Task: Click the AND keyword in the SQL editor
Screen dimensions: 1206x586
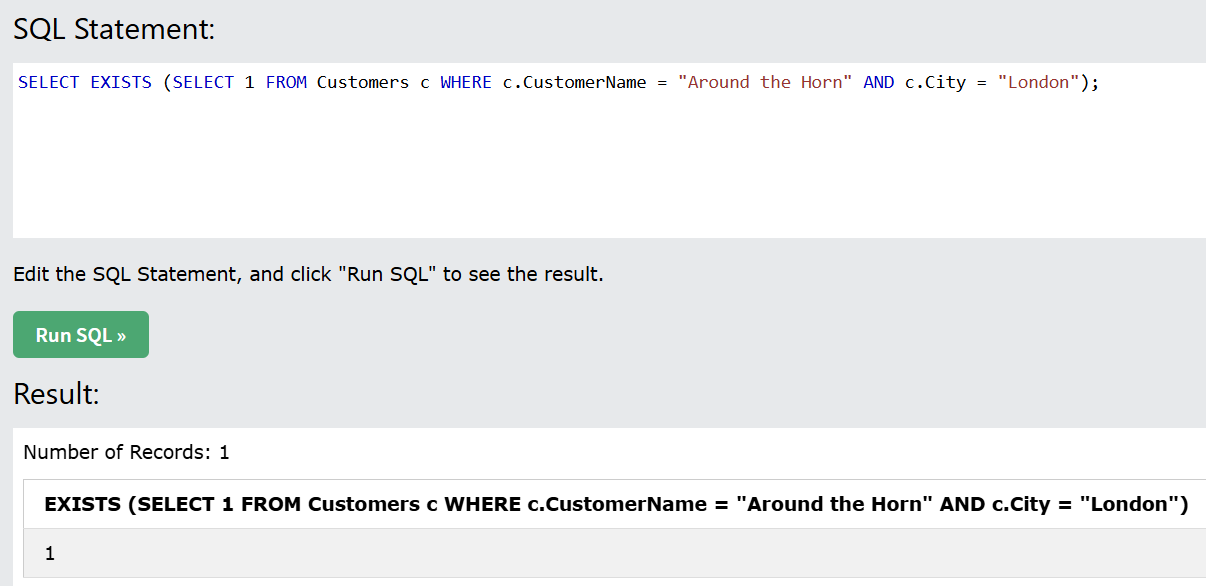Action: [x=878, y=82]
